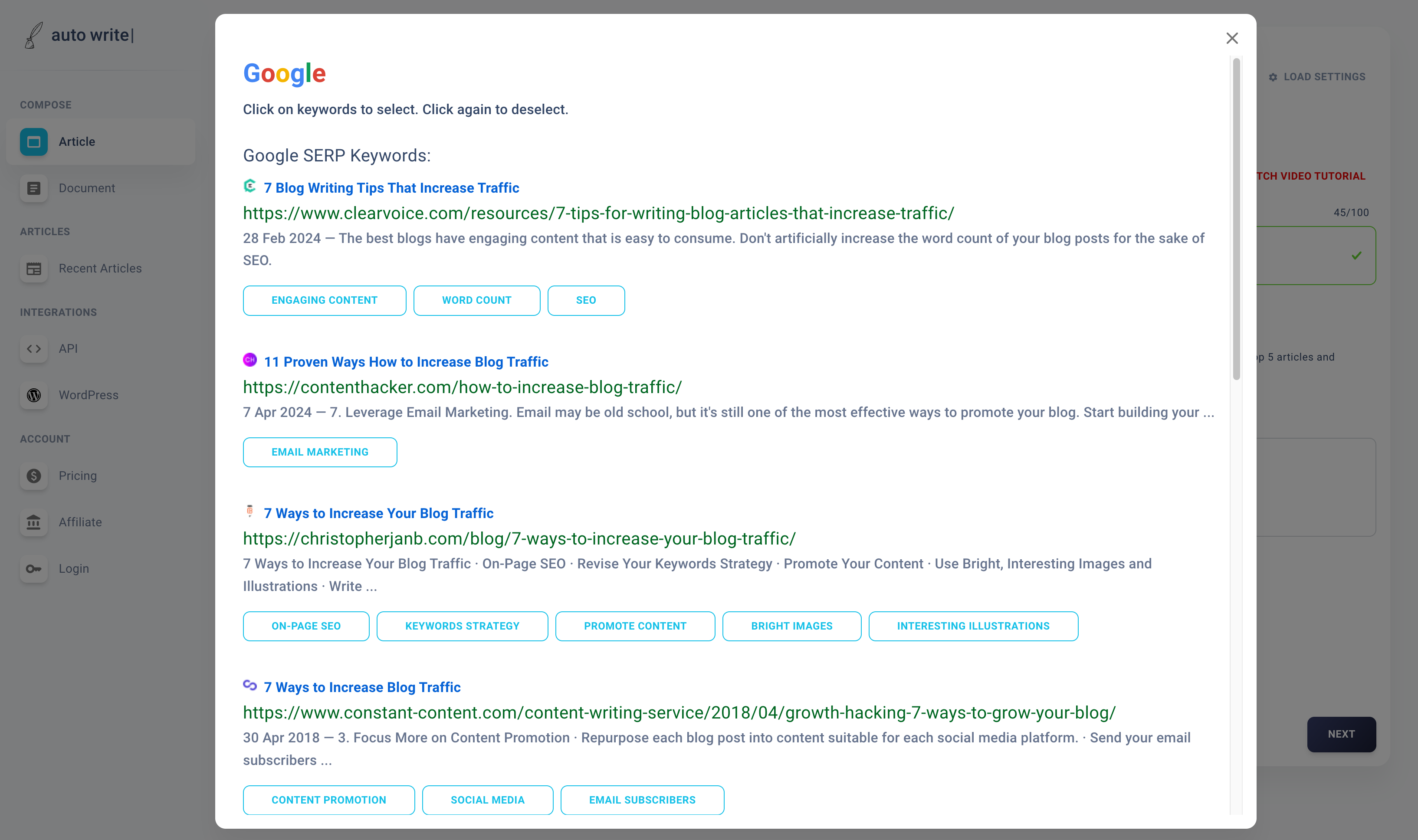
Task: Click the '7 Apr 2024' result snippet
Action: click(x=729, y=413)
